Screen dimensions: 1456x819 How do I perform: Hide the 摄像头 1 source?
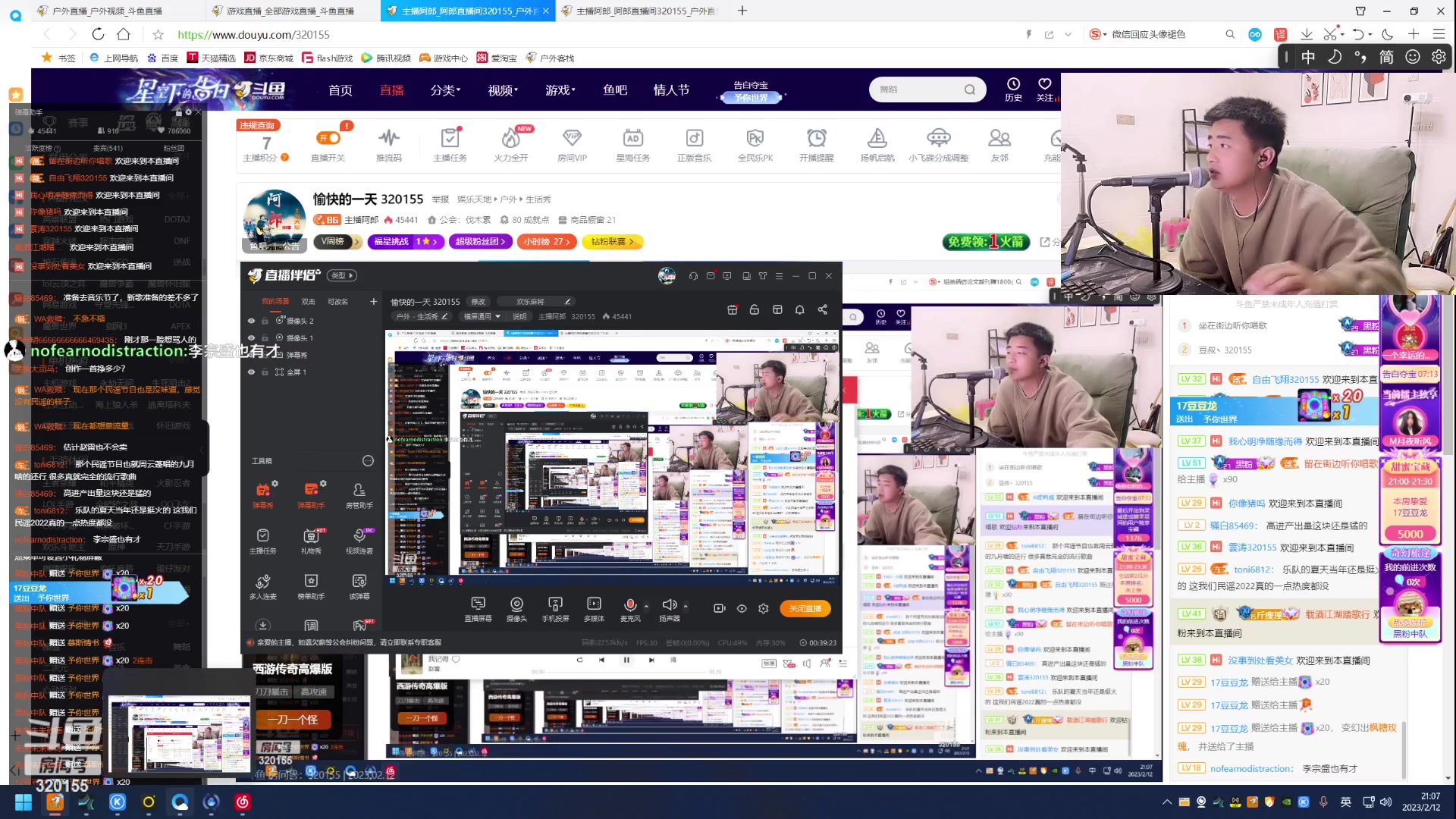(x=251, y=338)
